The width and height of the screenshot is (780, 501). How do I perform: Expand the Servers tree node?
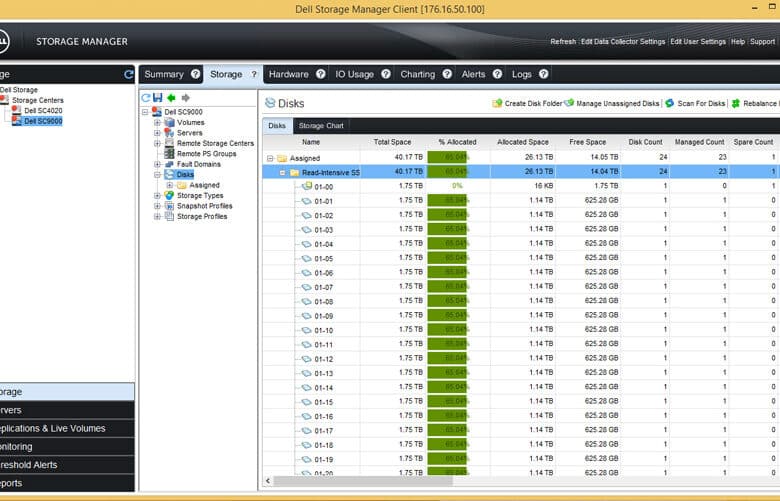157,133
